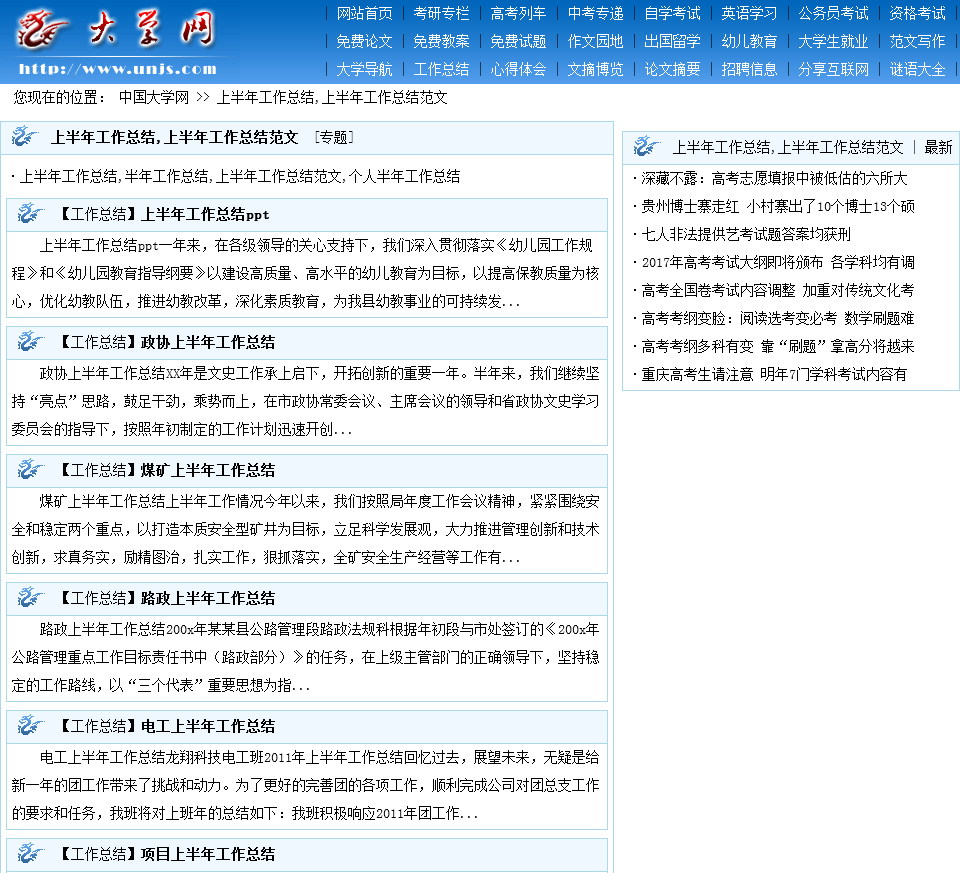Visit 作文园地 section
Screen dimensions: 960x873
click(595, 41)
